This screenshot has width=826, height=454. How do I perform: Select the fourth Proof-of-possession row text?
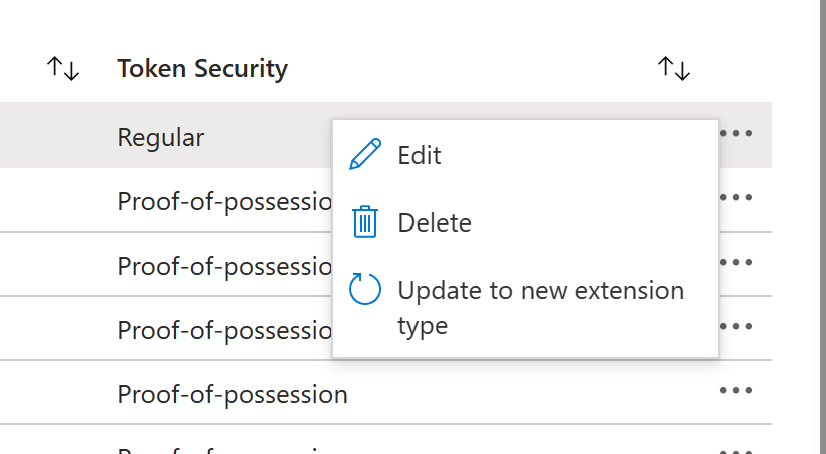232,394
